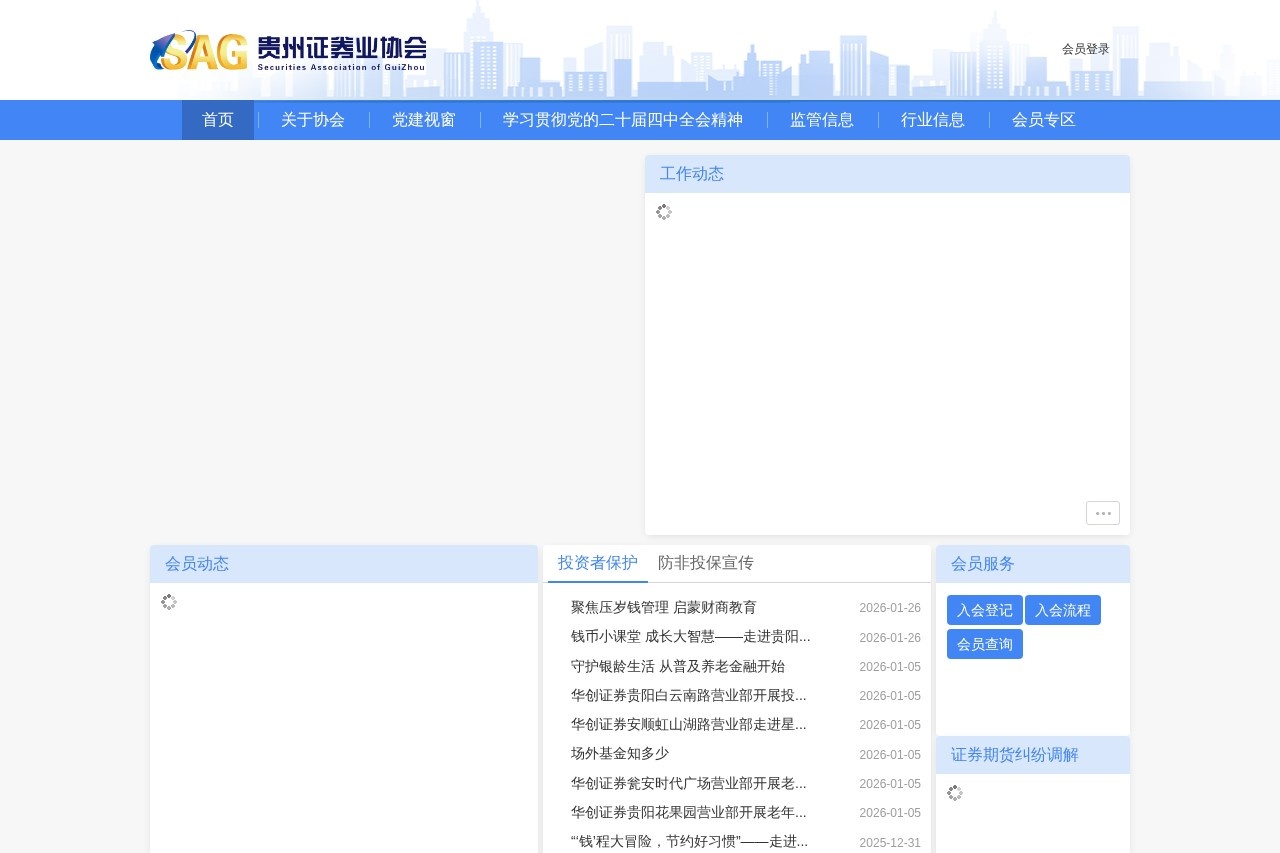
Task: Open 会员登录 member login link
Action: [x=1086, y=49]
